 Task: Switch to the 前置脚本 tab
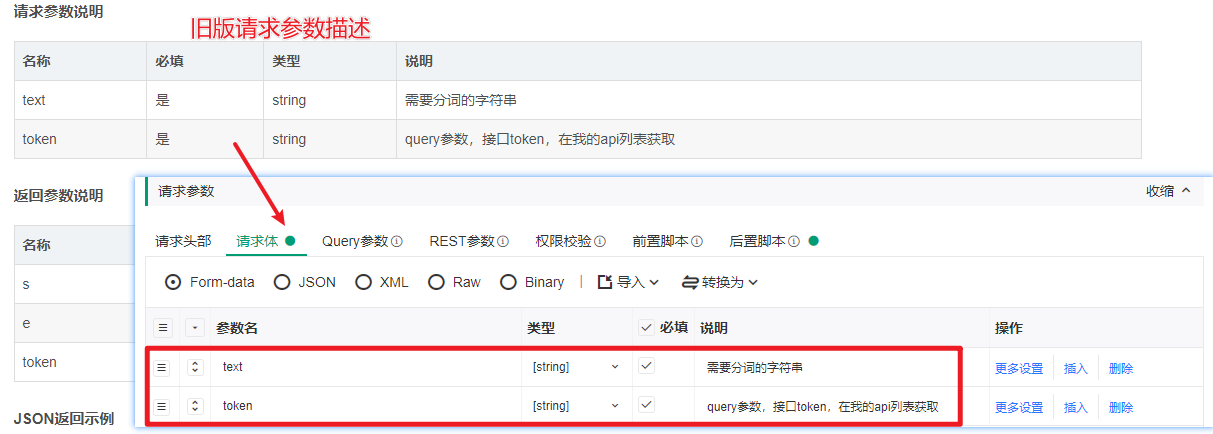(660, 241)
